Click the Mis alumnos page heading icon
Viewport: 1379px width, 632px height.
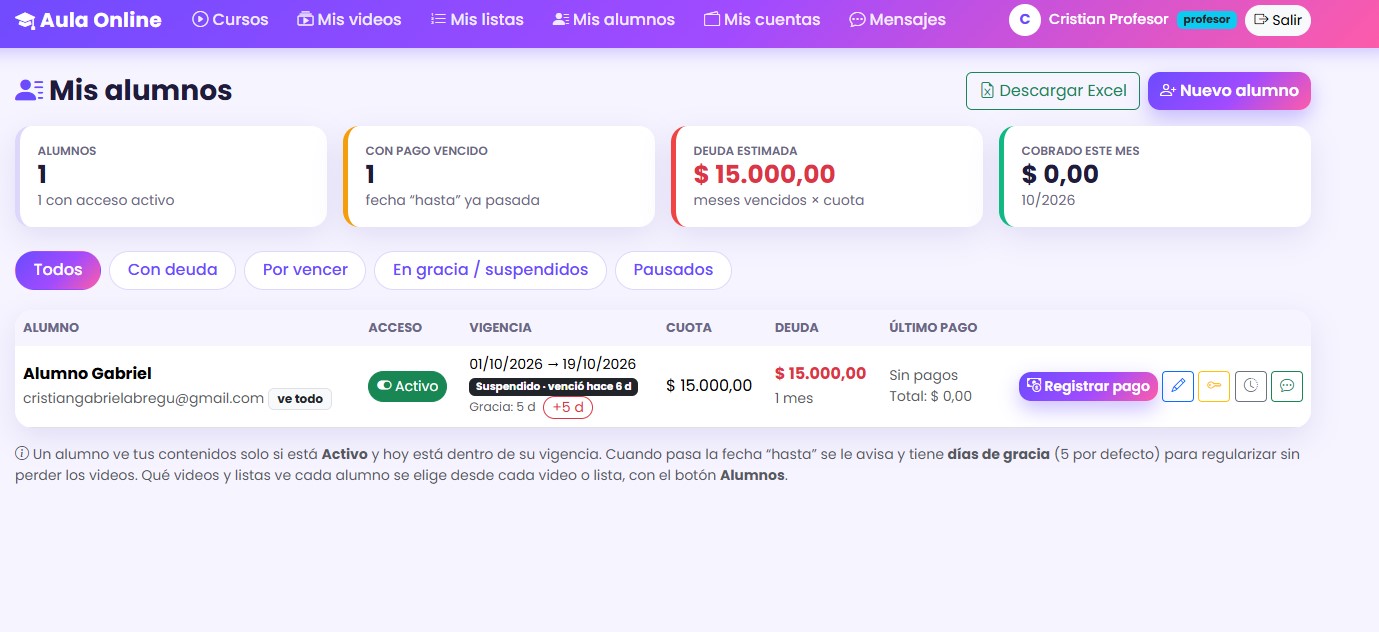[29, 91]
